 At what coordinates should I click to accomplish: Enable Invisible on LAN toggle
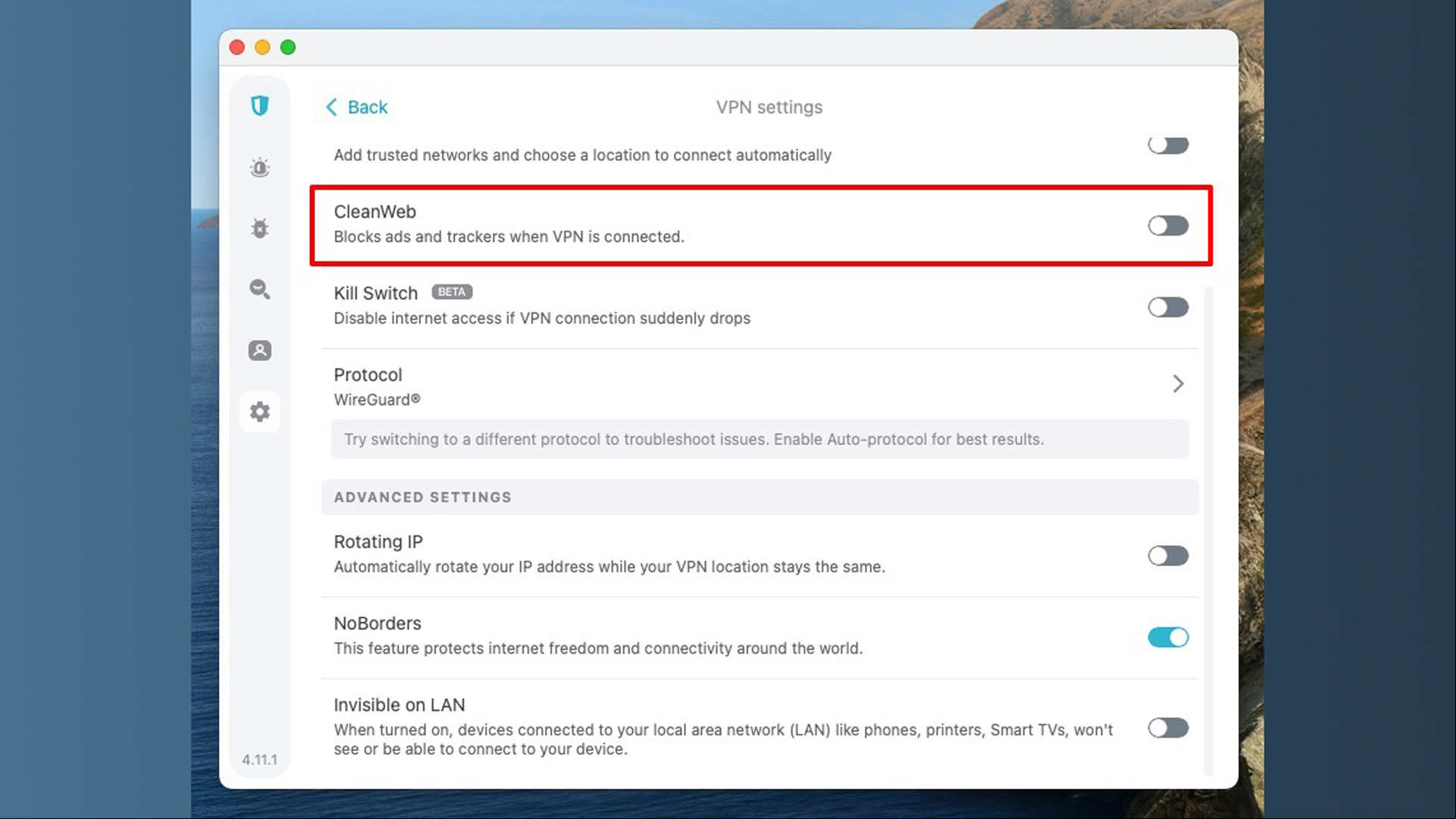click(x=1168, y=728)
